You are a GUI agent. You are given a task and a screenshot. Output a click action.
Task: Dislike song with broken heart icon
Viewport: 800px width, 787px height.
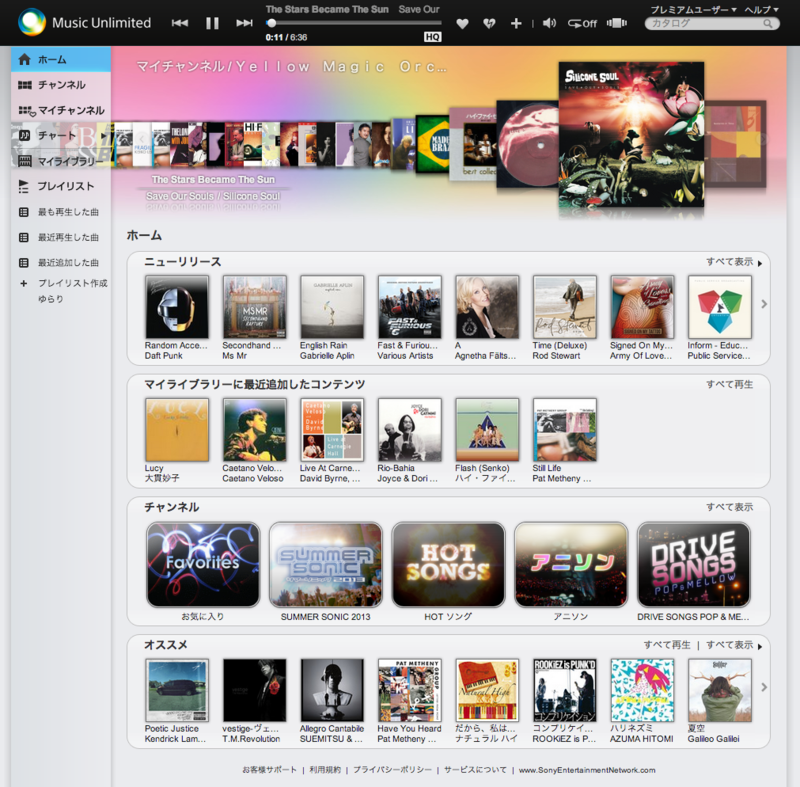pos(489,23)
